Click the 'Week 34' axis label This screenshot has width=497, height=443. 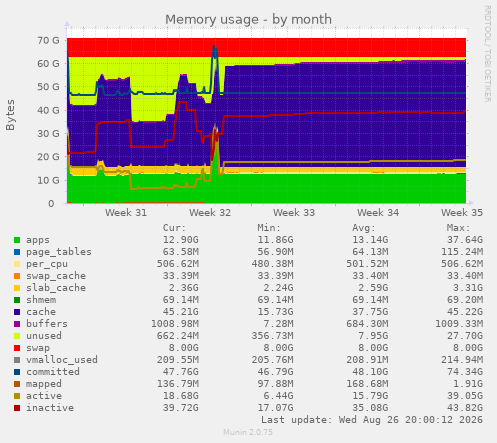(378, 213)
